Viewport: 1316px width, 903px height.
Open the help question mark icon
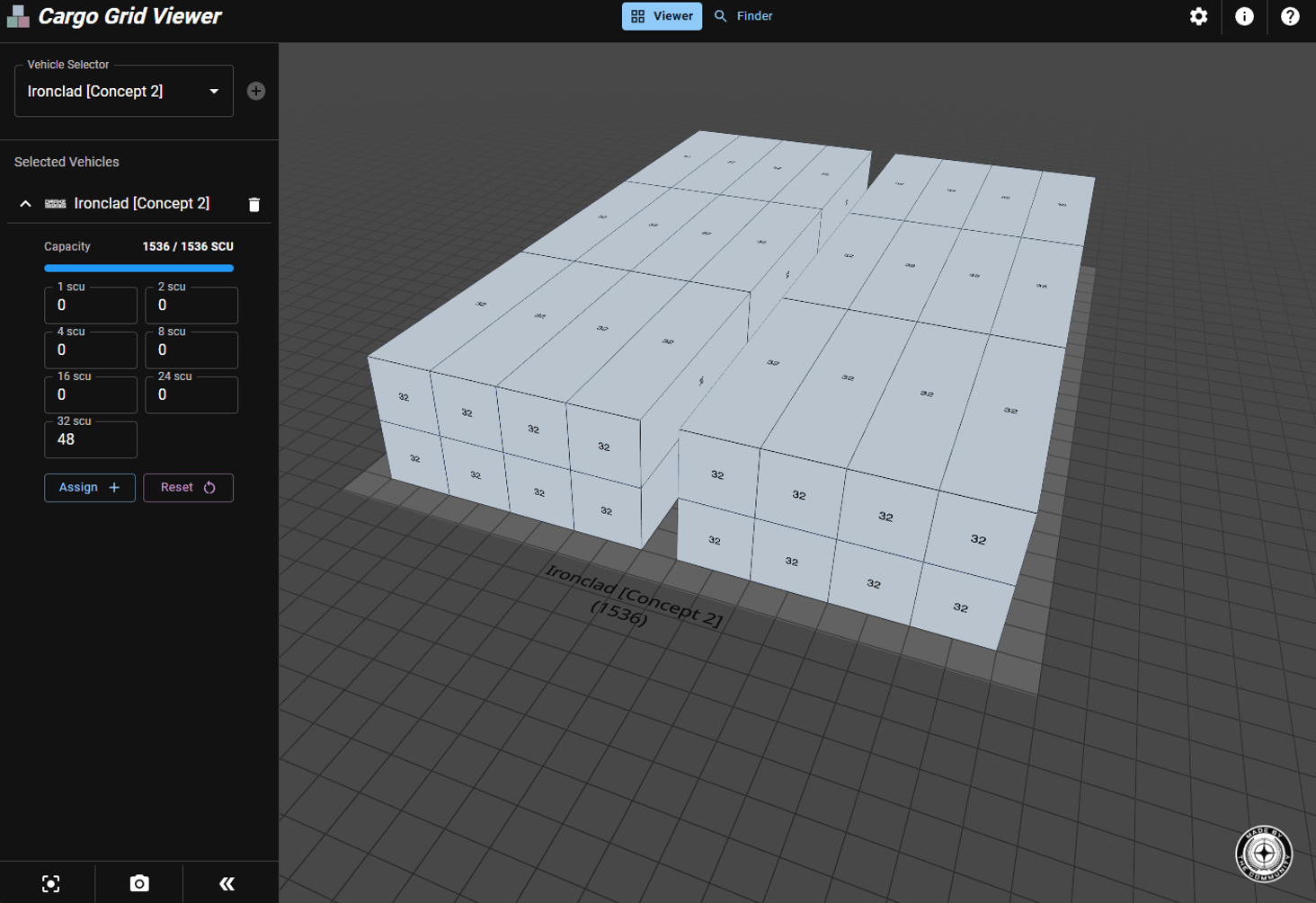tap(1290, 16)
